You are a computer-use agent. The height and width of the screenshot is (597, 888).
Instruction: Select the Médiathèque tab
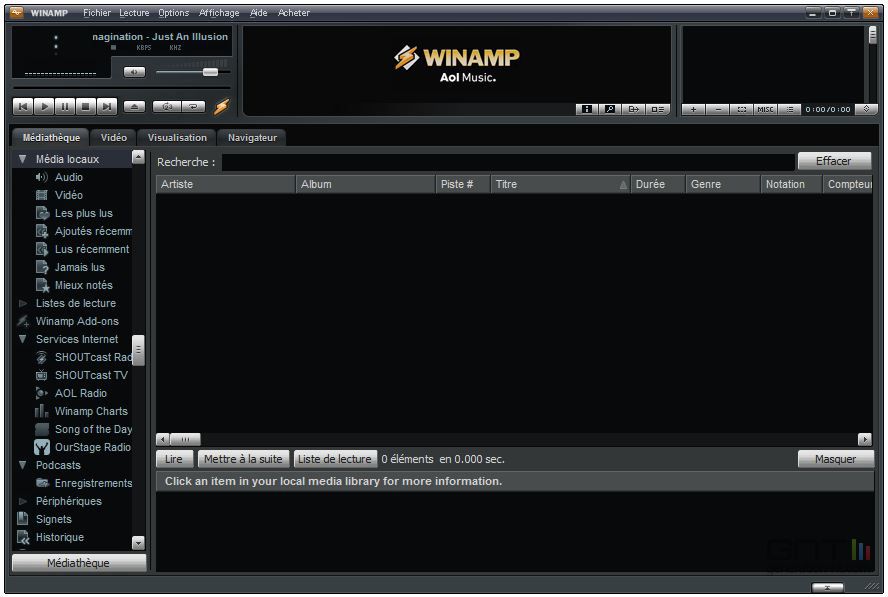pos(51,137)
